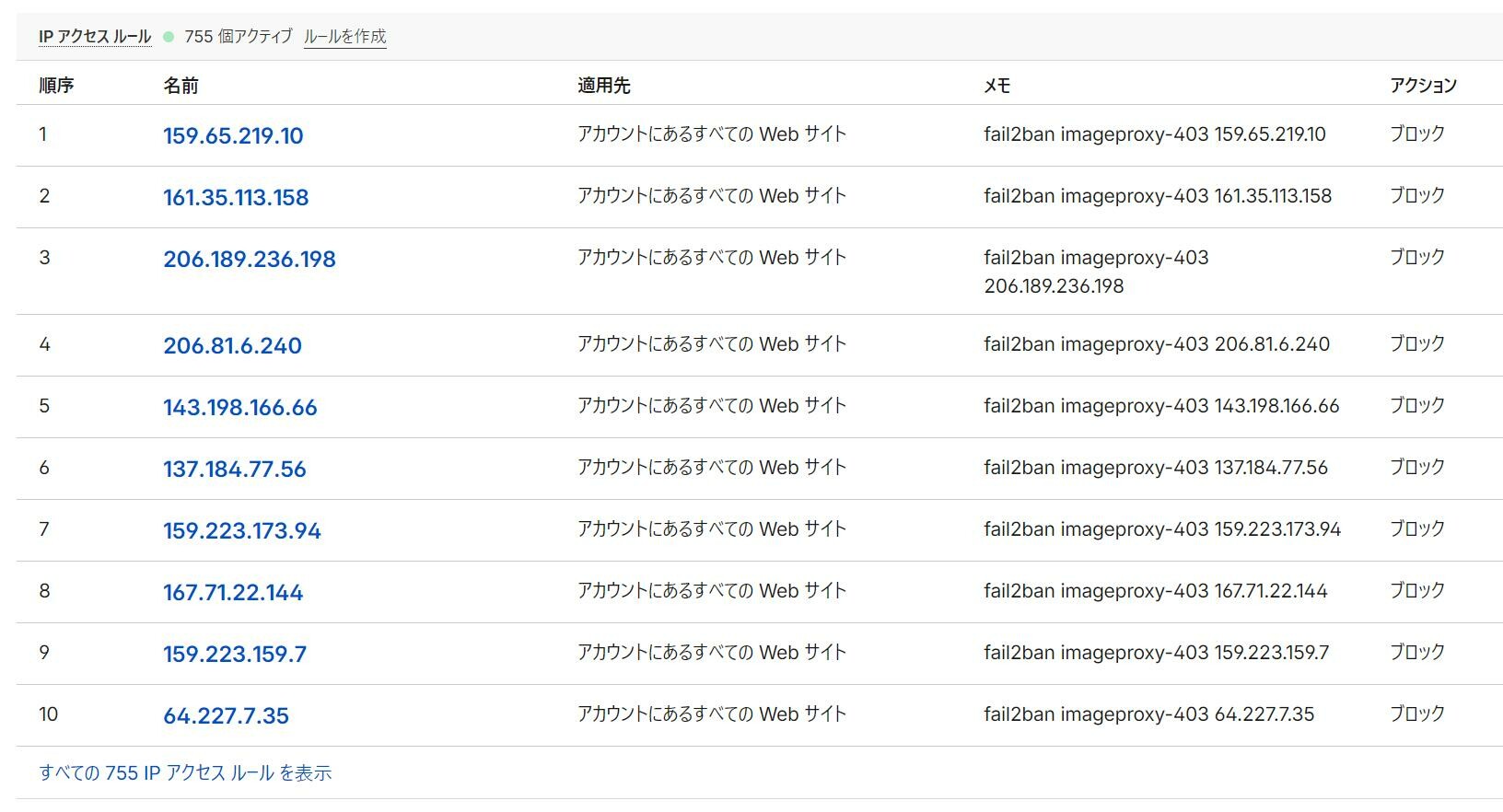Open rule 137.184.77.56
Screen dimensions: 1503x812
click(x=235, y=469)
